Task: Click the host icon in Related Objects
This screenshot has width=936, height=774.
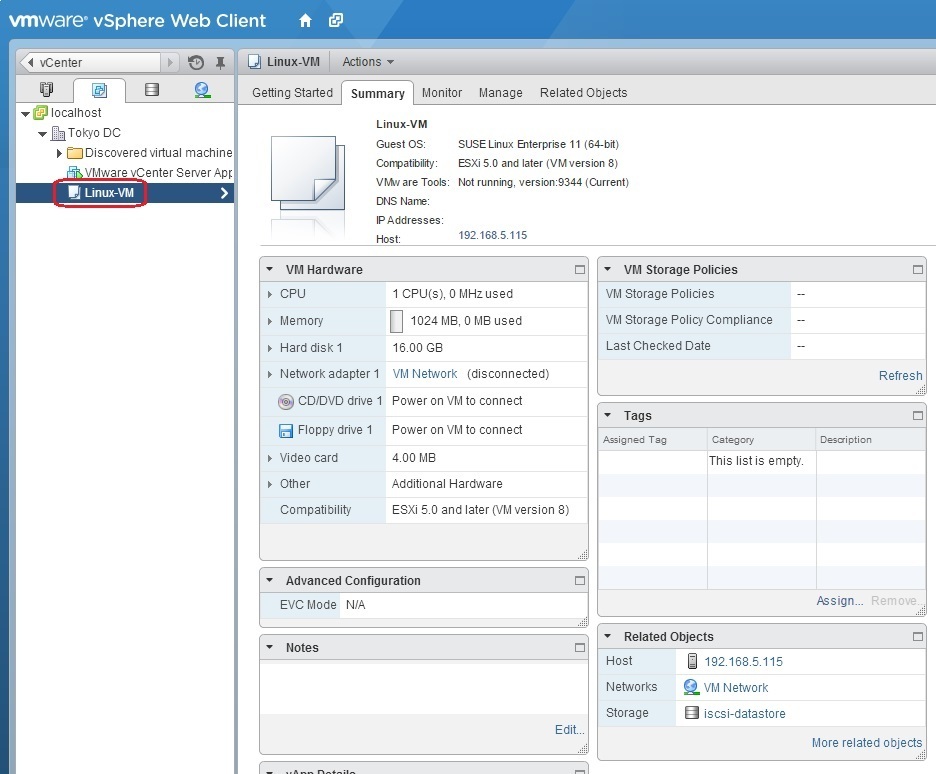Action: (692, 661)
